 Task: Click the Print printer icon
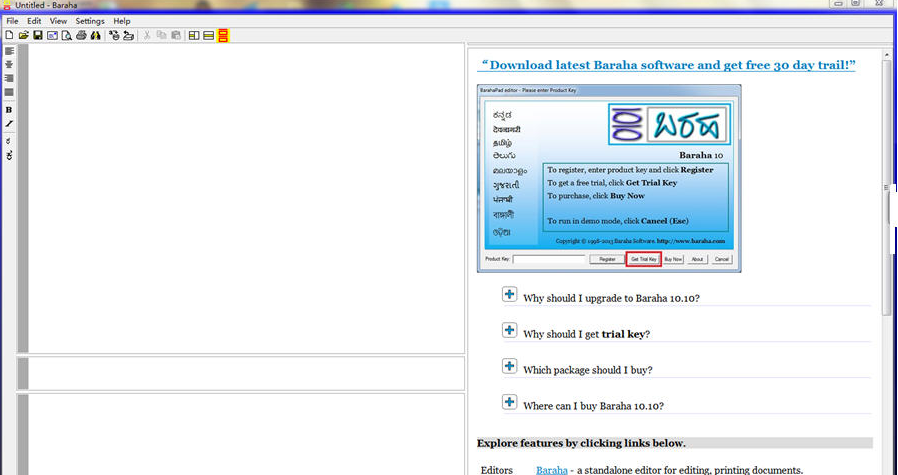(81, 36)
